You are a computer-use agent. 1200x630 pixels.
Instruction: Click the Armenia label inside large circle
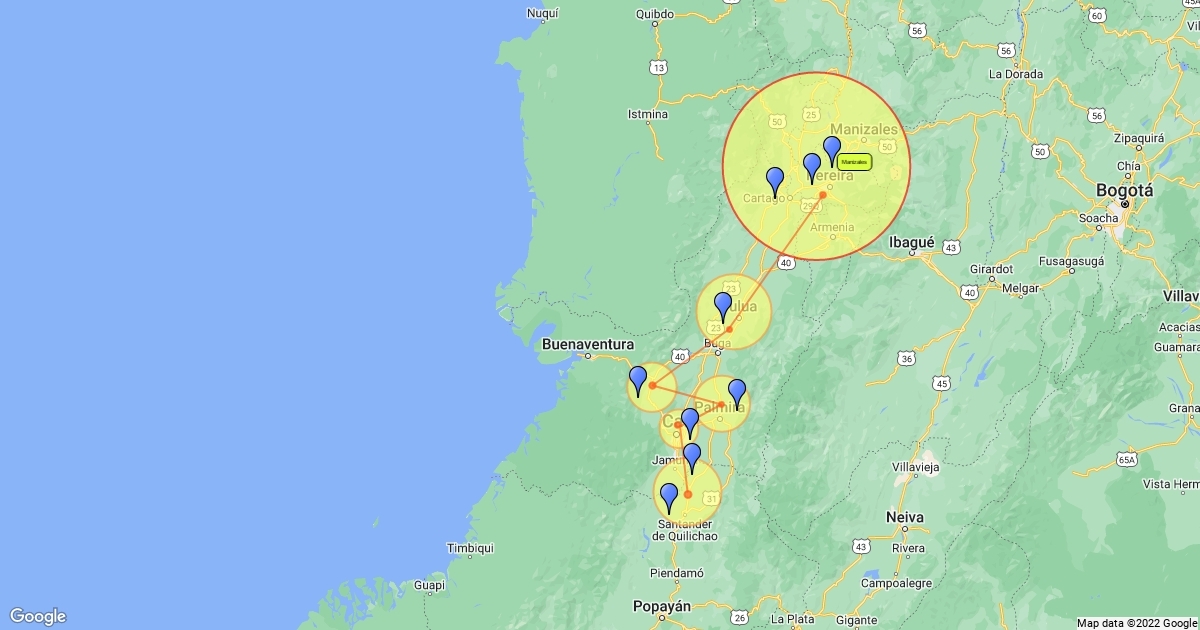click(x=832, y=227)
